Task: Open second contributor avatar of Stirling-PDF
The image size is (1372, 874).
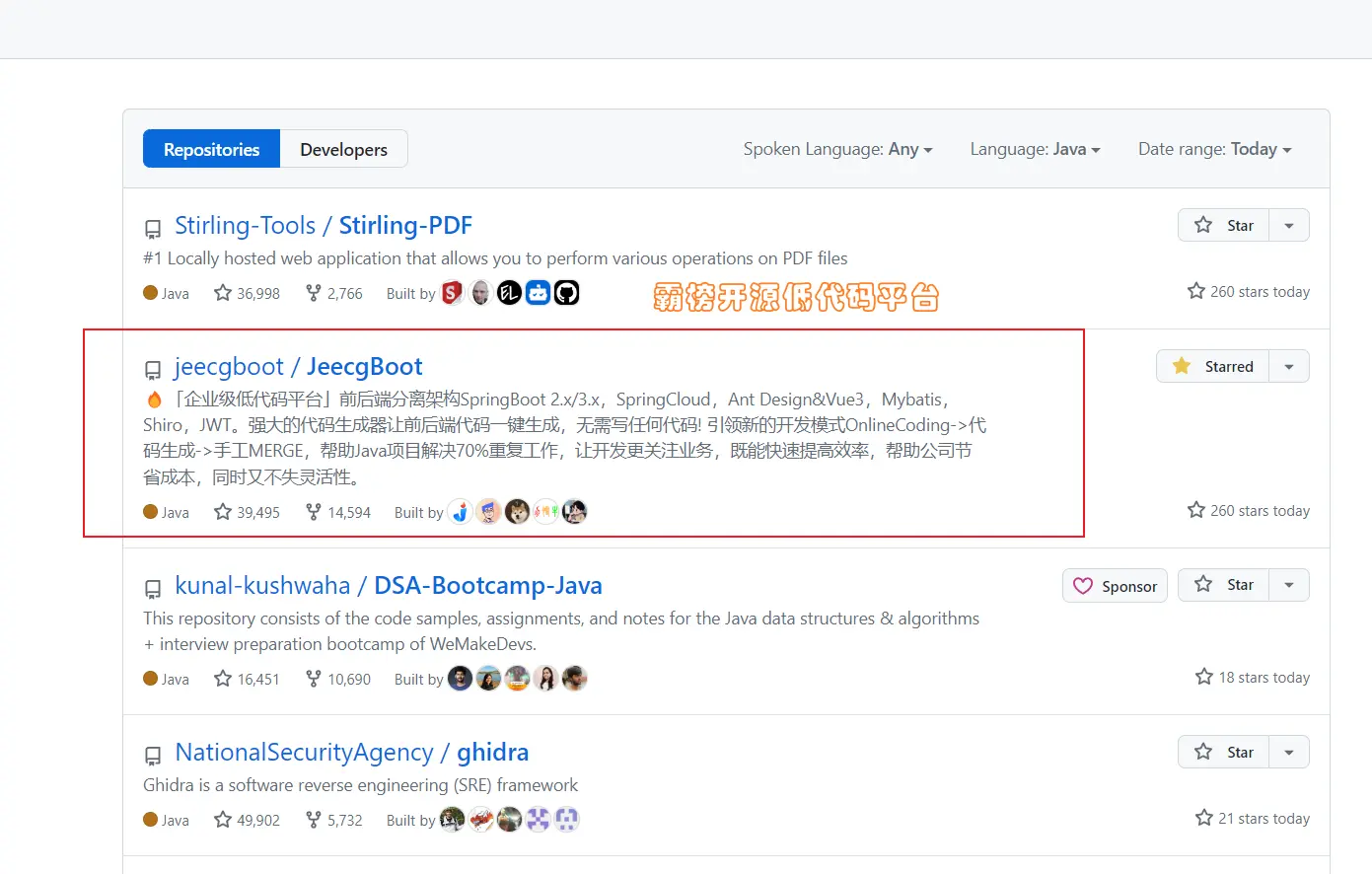Action: click(480, 293)
